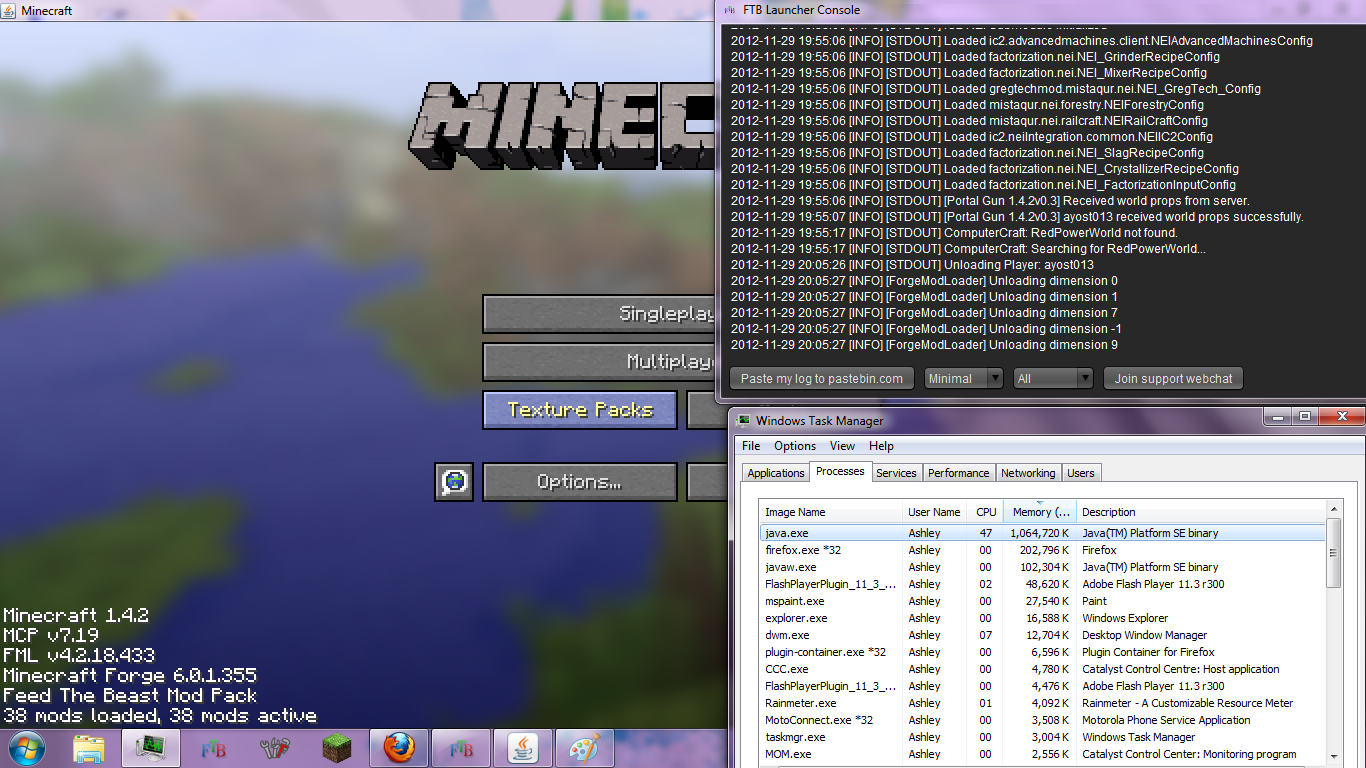This screenshot has width=1366, height=768.
Task: Open the All log filter dropdown
Action: pyautogui.click(x=1053, y=379)
